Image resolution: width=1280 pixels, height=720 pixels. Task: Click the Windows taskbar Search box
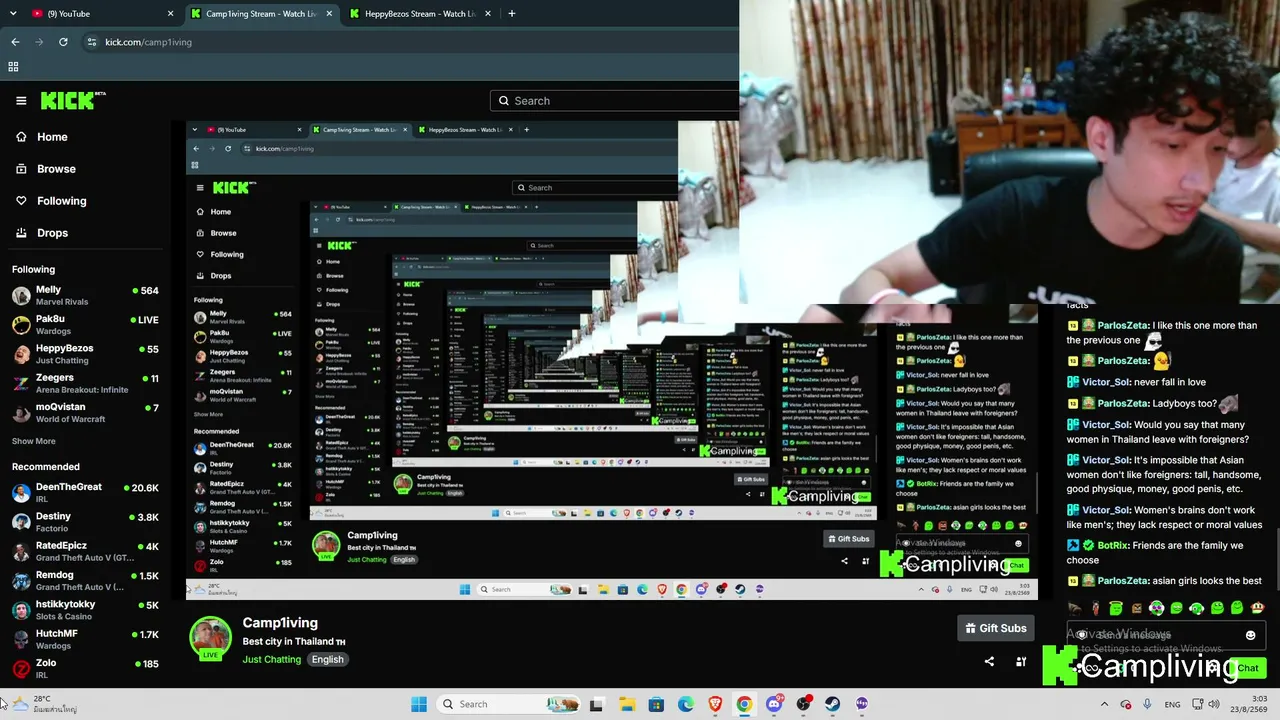click(x=510, y=704)
